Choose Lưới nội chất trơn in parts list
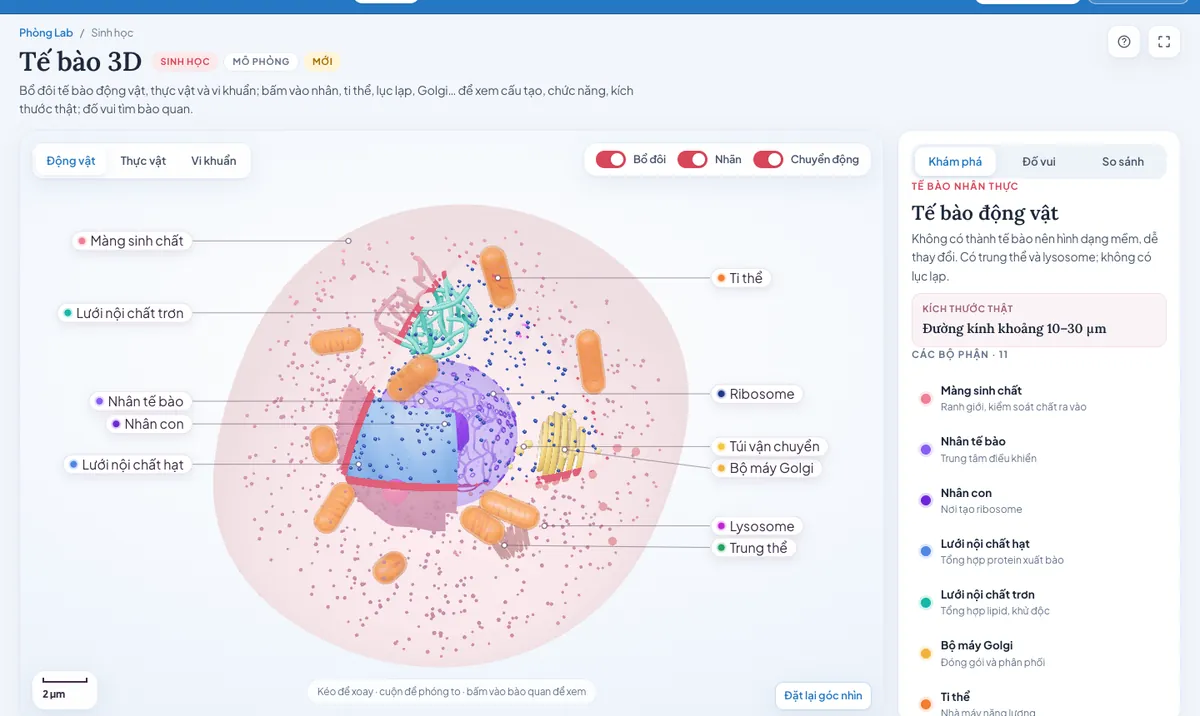The height and width of the screenshot is (716, 1200). (x=1039, y=602)
